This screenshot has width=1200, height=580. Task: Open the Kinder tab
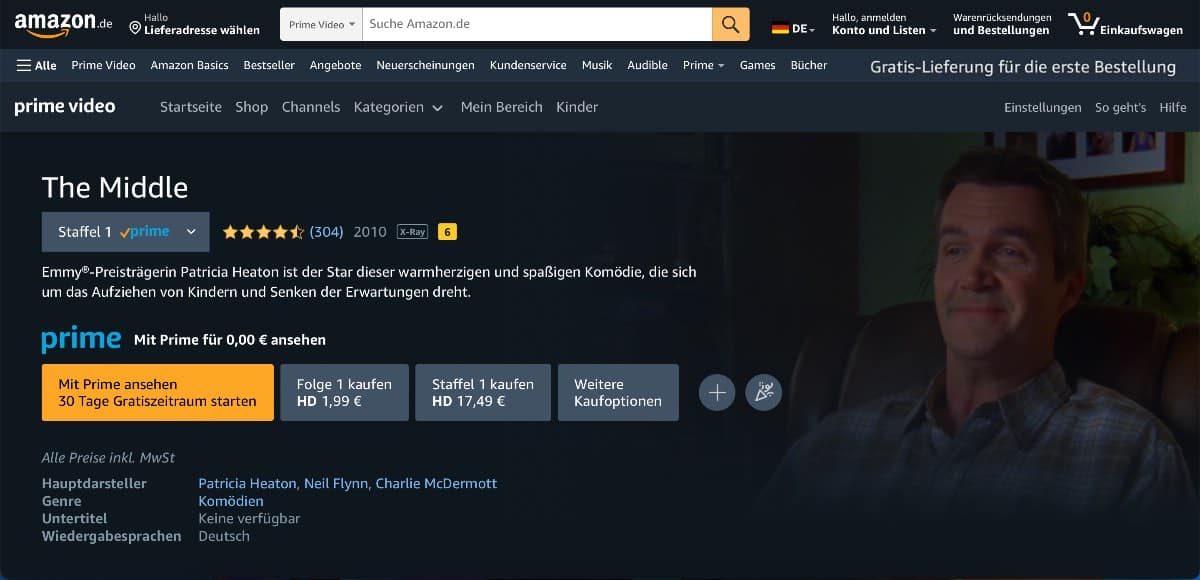coord(577,107)
